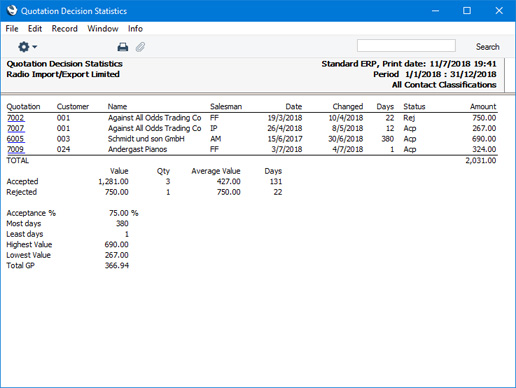Click the total amount 2,031.00

[481, 161]
